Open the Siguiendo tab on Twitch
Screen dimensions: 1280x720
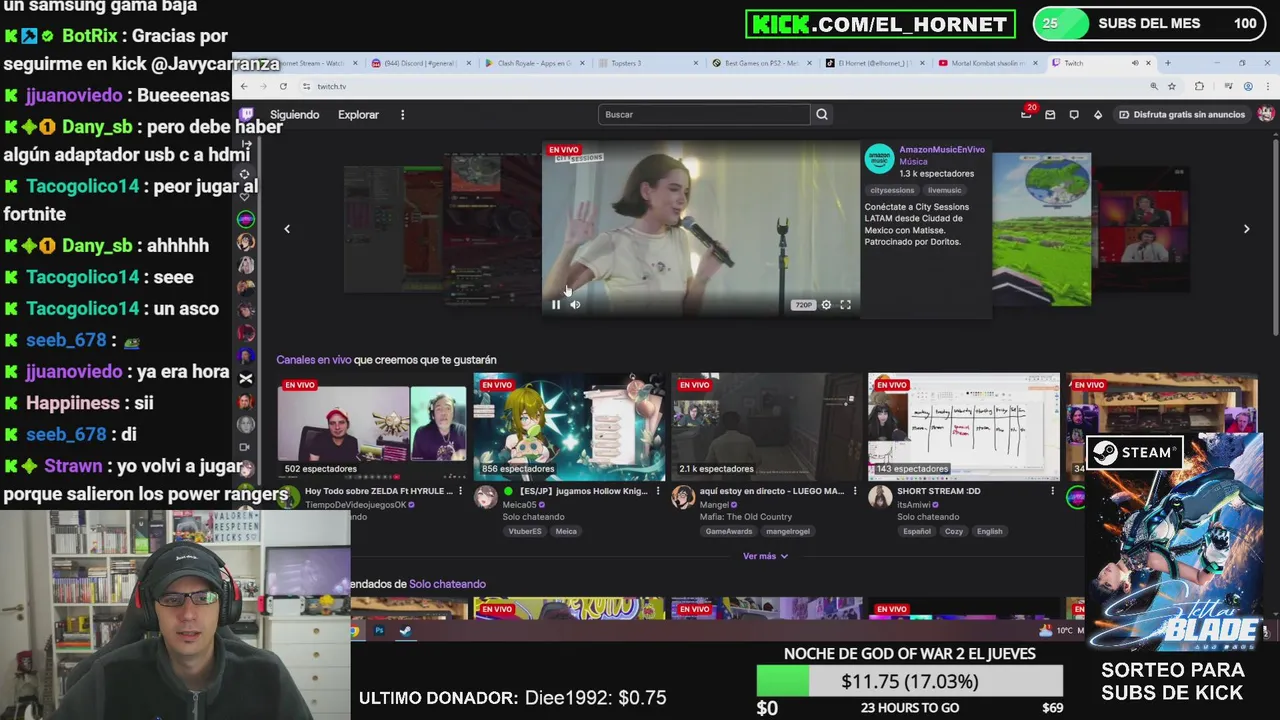(x=294, y=115)
